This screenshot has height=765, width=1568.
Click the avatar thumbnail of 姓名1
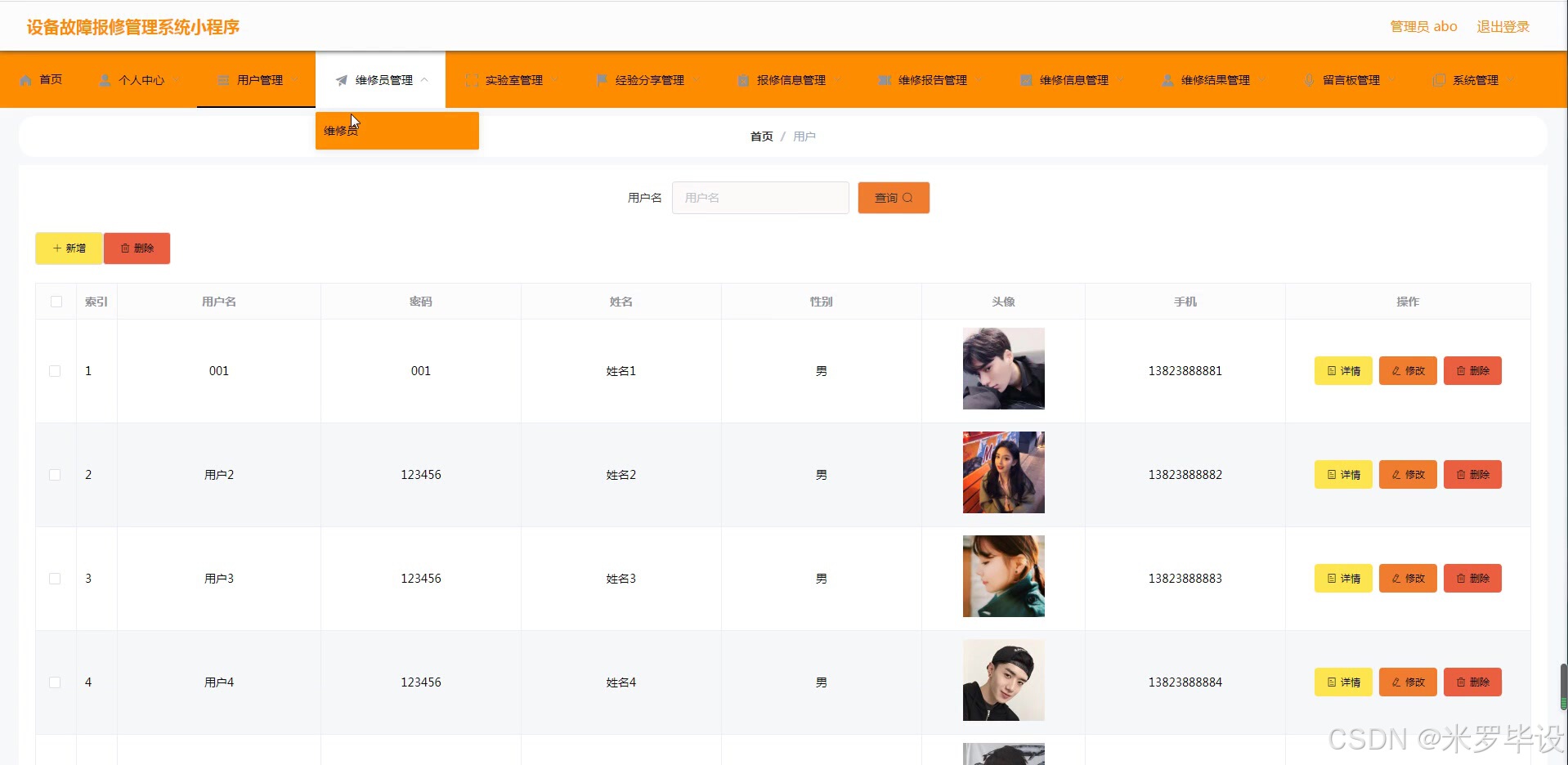[1004, 369]
